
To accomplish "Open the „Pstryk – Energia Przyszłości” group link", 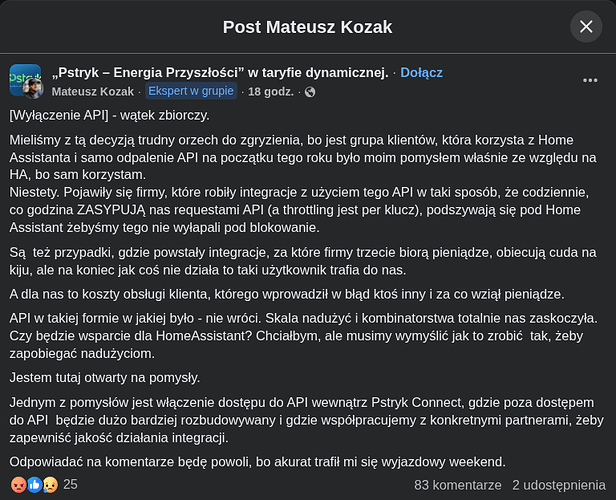I will tap(220, 73).
